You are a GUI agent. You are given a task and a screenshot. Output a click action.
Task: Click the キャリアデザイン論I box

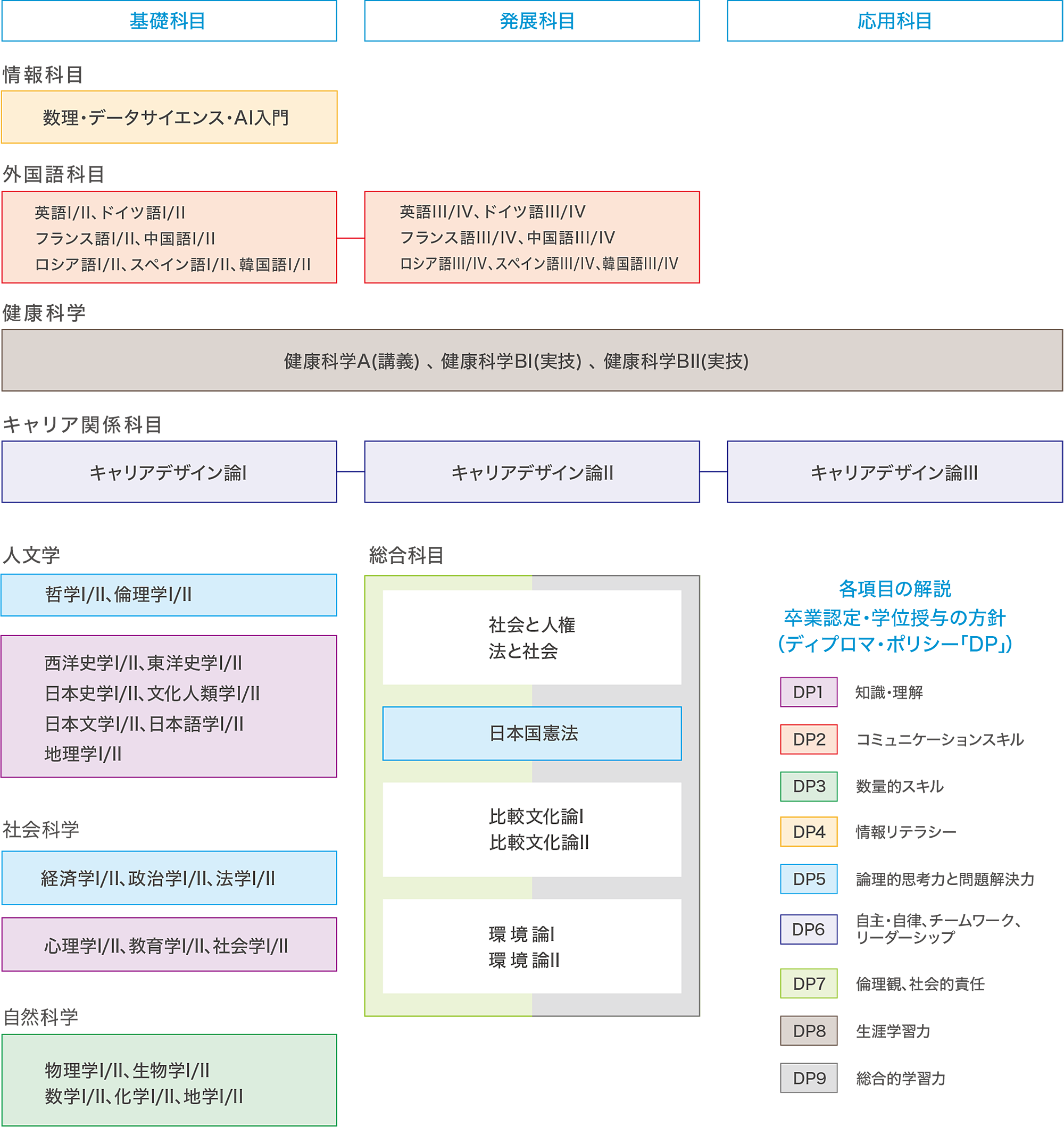point(169,472)
